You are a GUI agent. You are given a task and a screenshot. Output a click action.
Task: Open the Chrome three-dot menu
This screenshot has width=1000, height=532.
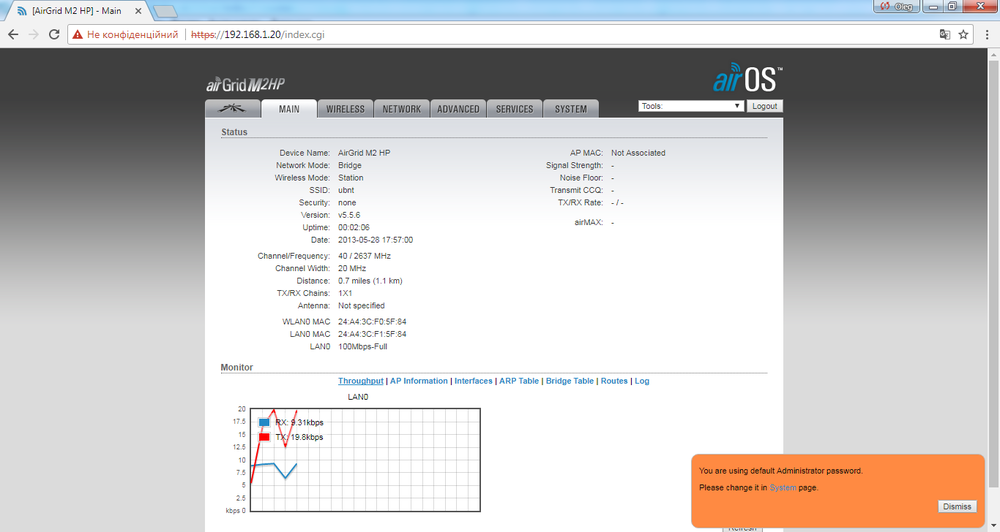point(986,34)
